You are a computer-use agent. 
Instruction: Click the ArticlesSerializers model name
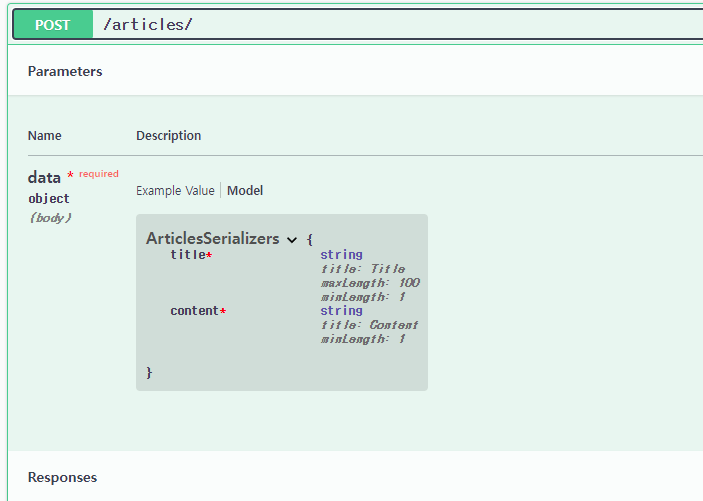pos(213,239)
